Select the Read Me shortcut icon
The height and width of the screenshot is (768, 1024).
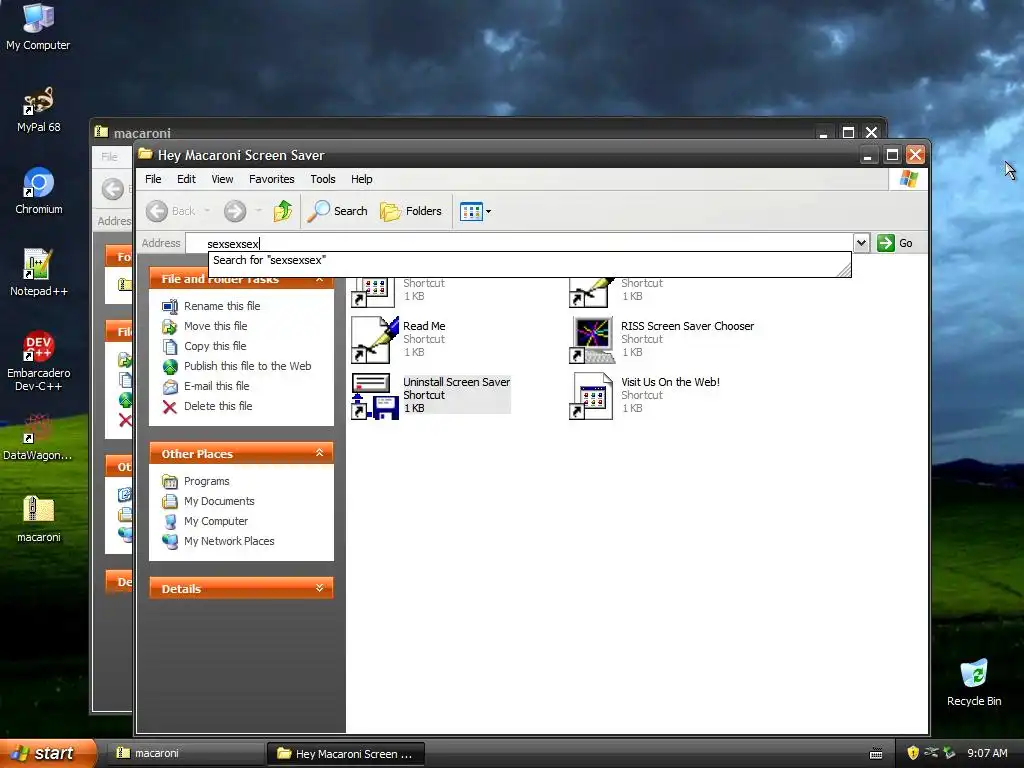click(x=374, y=340)
